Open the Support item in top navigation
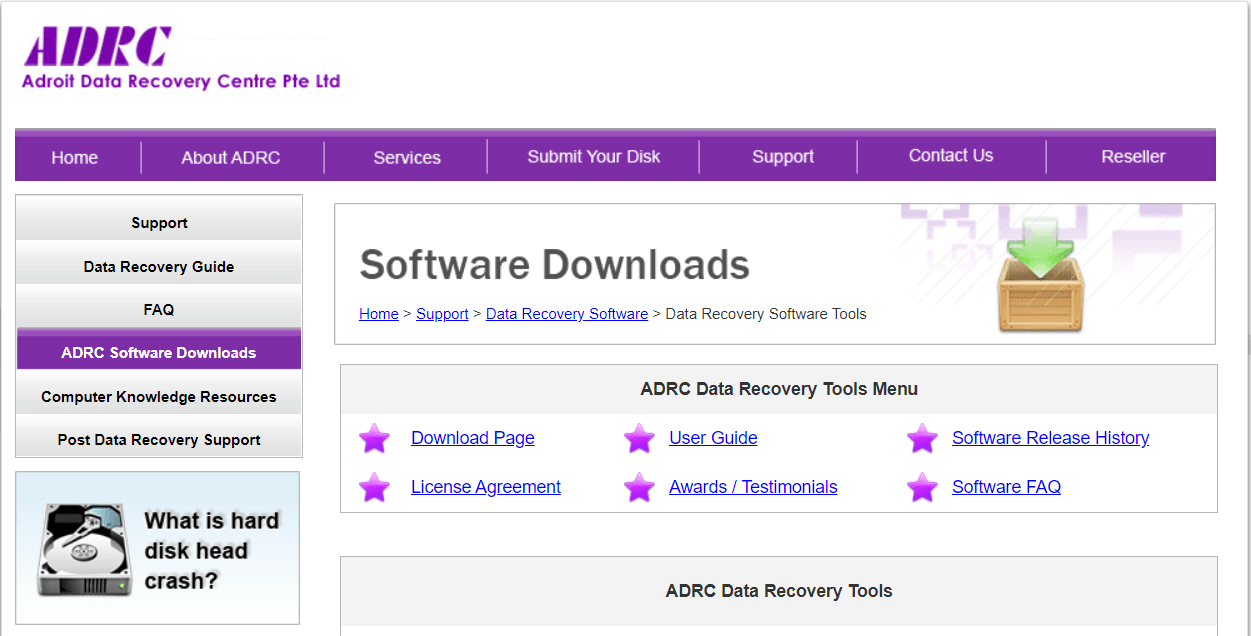 [783, 156]
